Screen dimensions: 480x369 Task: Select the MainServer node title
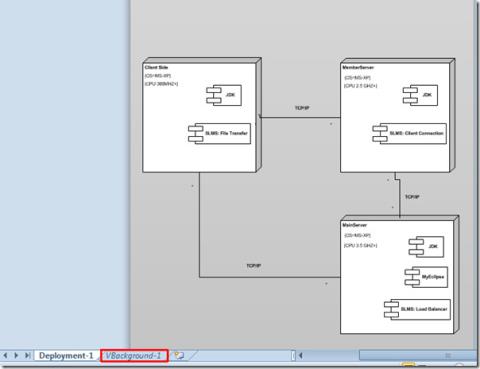tap(354, 225)
